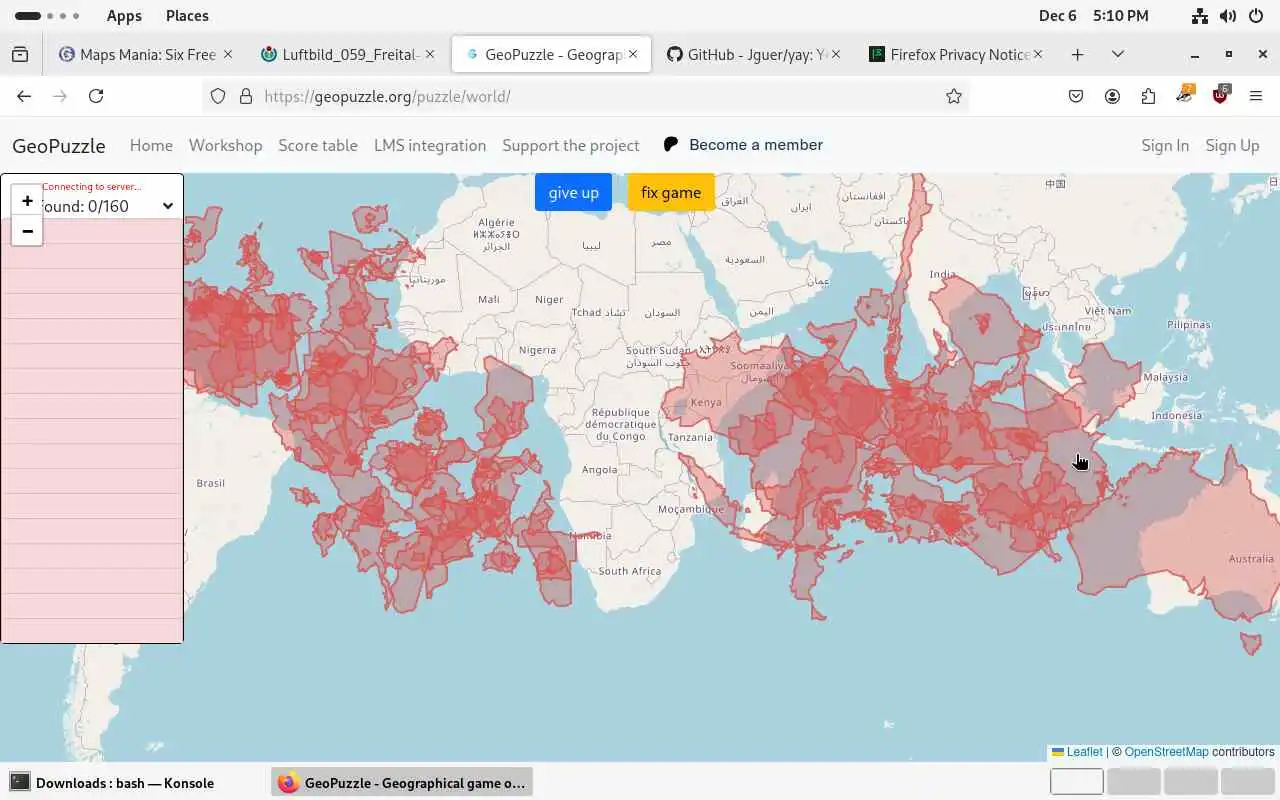This screenshot has width=1280, height=800.
Task: Focus the geopuzzle.org address bar
Action: 600,96
